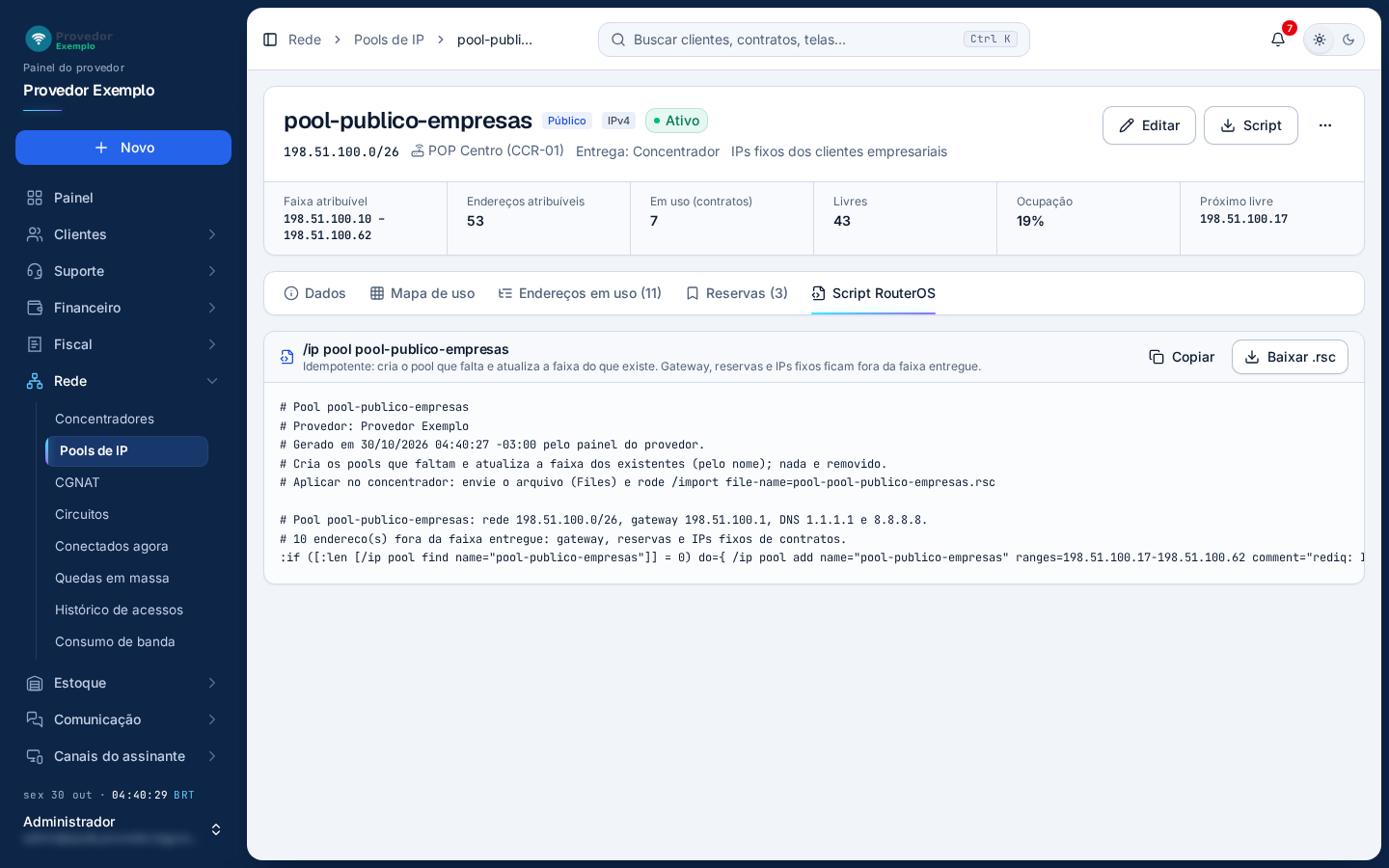Image resolution: width=1389 pixels, height=868 pixels.
Task: Click the Canais do assinante devices icon
Action: [35, 756]
